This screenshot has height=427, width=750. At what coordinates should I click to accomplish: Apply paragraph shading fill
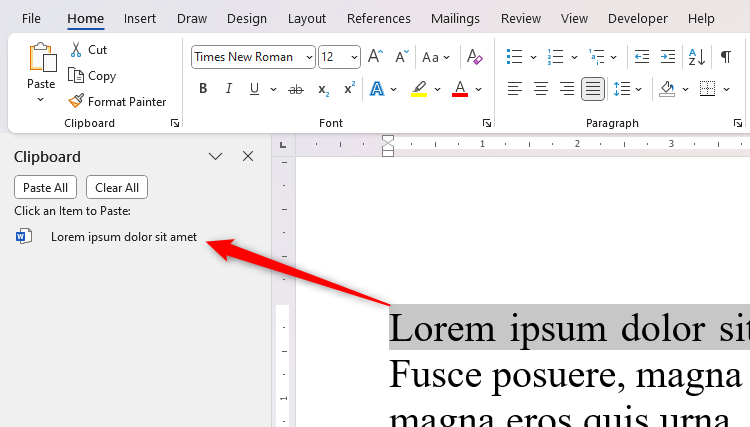coord(667,89)
